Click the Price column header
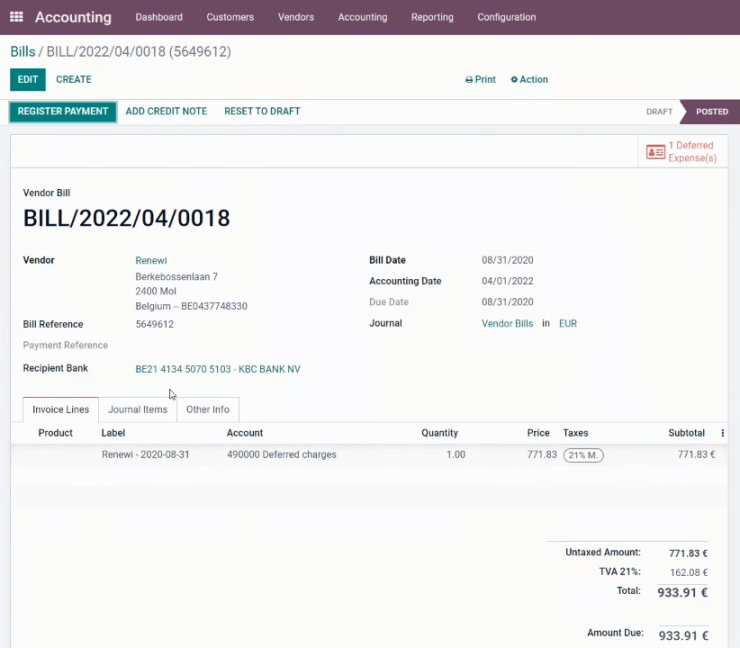 538,433
